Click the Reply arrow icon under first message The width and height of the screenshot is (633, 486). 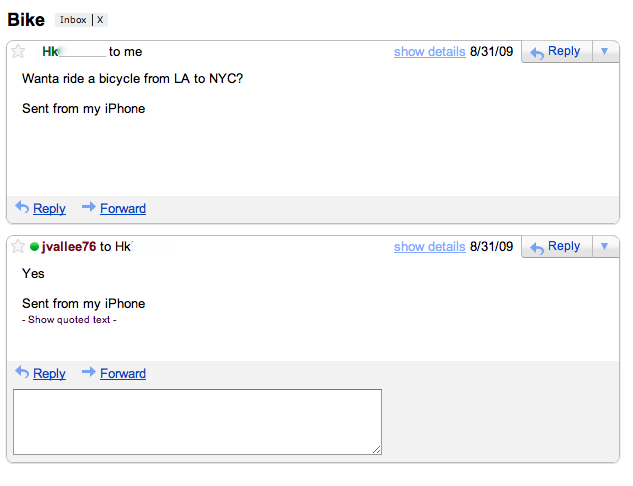(x=22, y=207)
